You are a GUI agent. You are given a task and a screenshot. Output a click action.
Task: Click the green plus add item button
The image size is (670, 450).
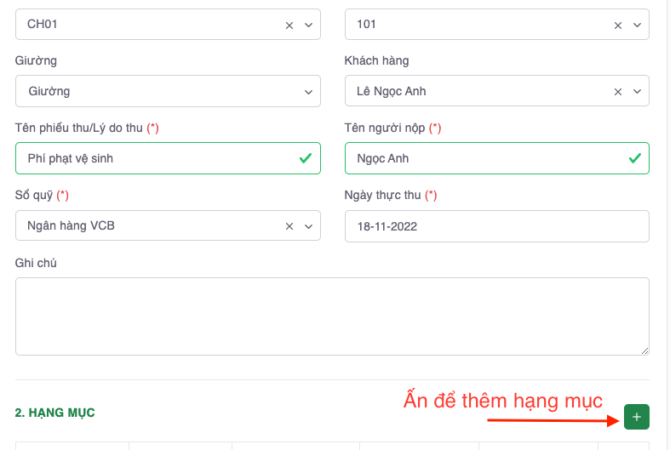(636, 416)
